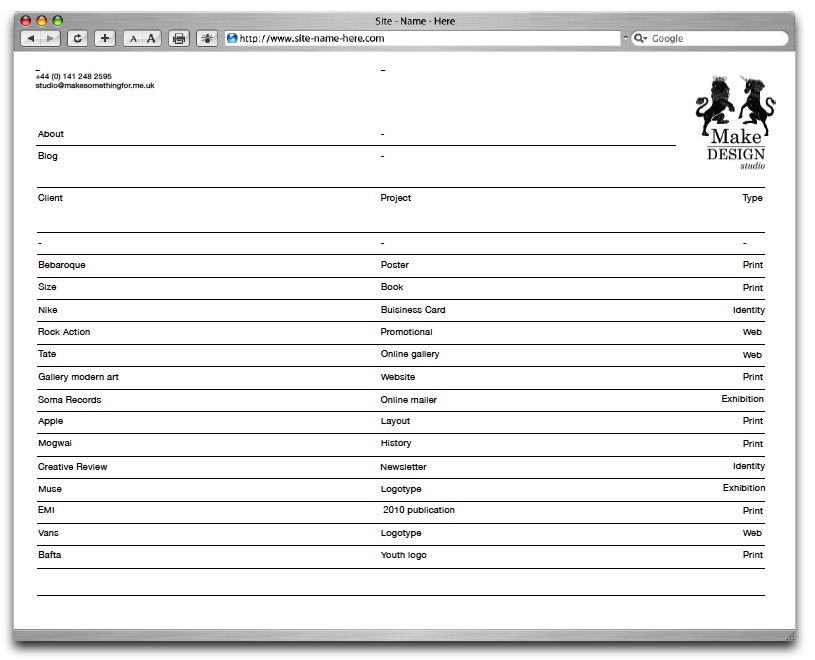The image size is (815, 660).
Task: Click Web type in the Tate row
Action: point(752,355)
